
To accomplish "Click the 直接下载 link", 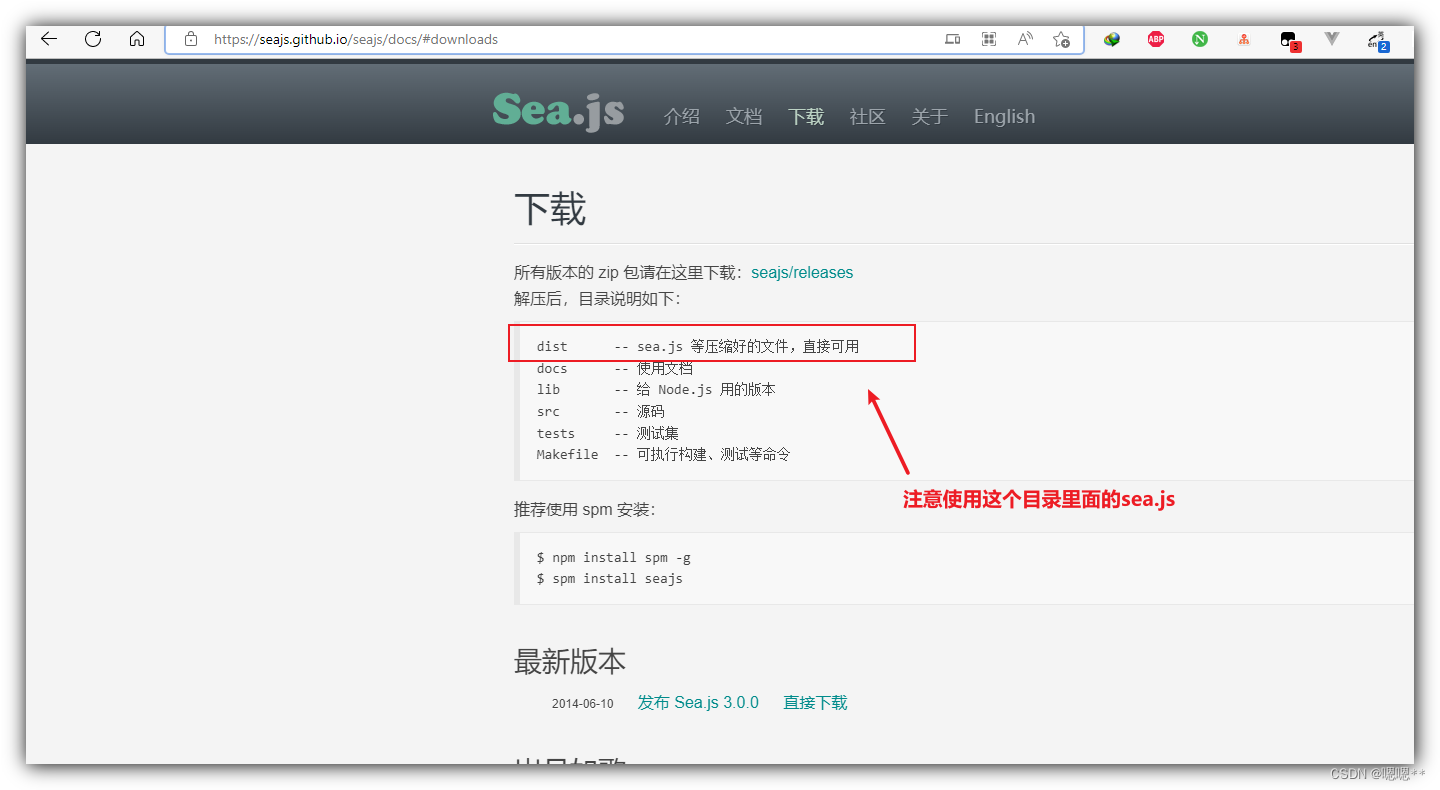I will pos(815,702).
